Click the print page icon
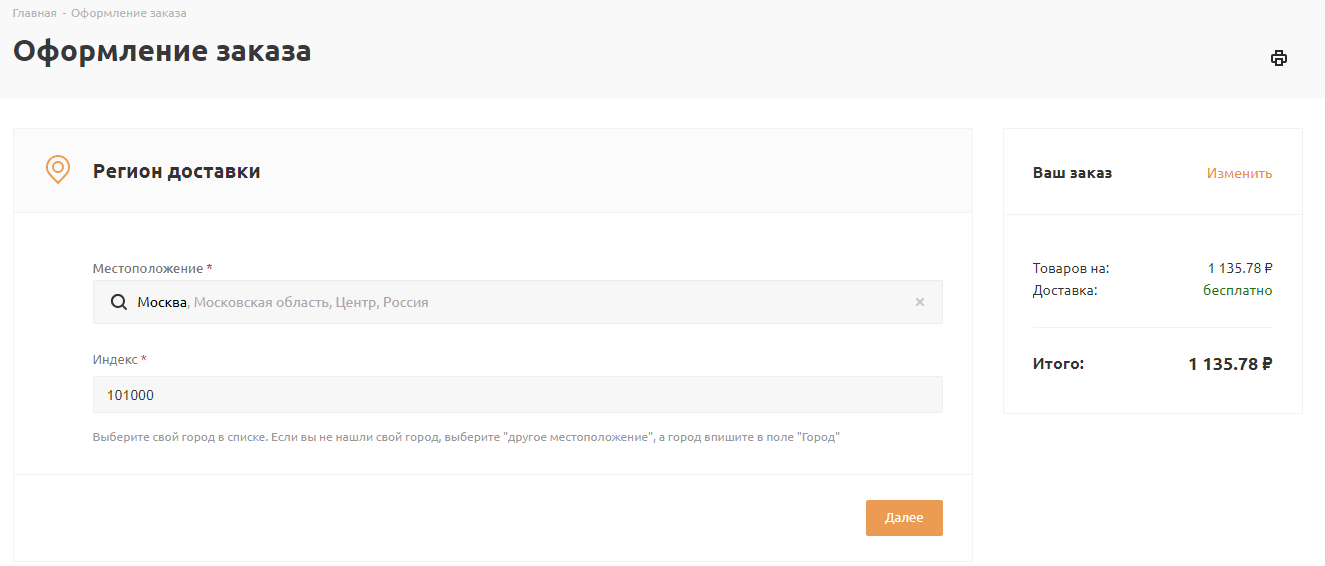Viewport: 1325px width, 566px height. point(1278,58)
